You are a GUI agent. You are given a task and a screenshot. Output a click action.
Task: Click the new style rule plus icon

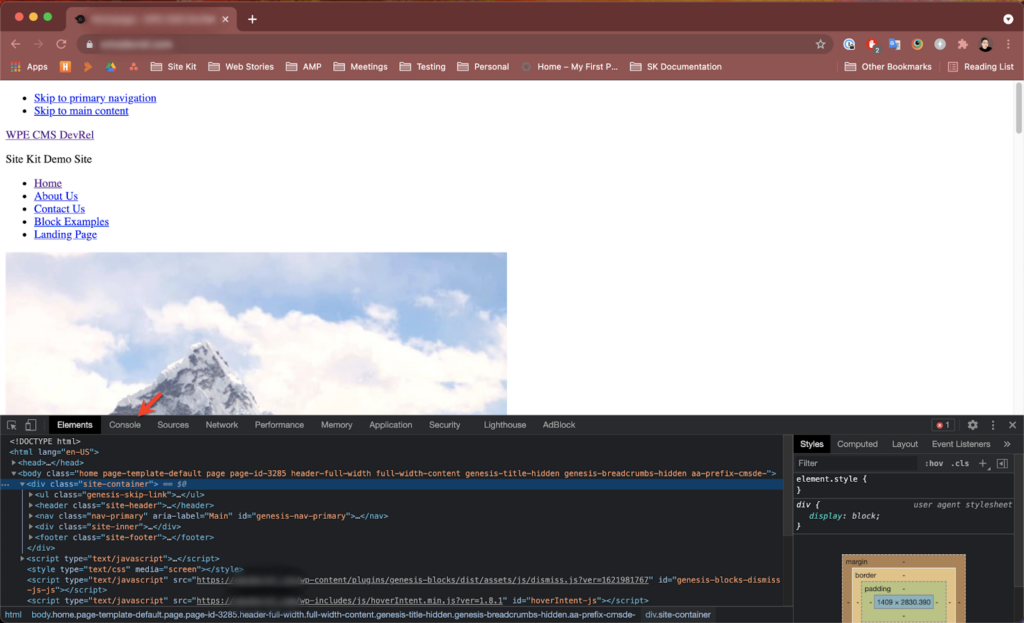pyautogui.click(x=983, y=464)
